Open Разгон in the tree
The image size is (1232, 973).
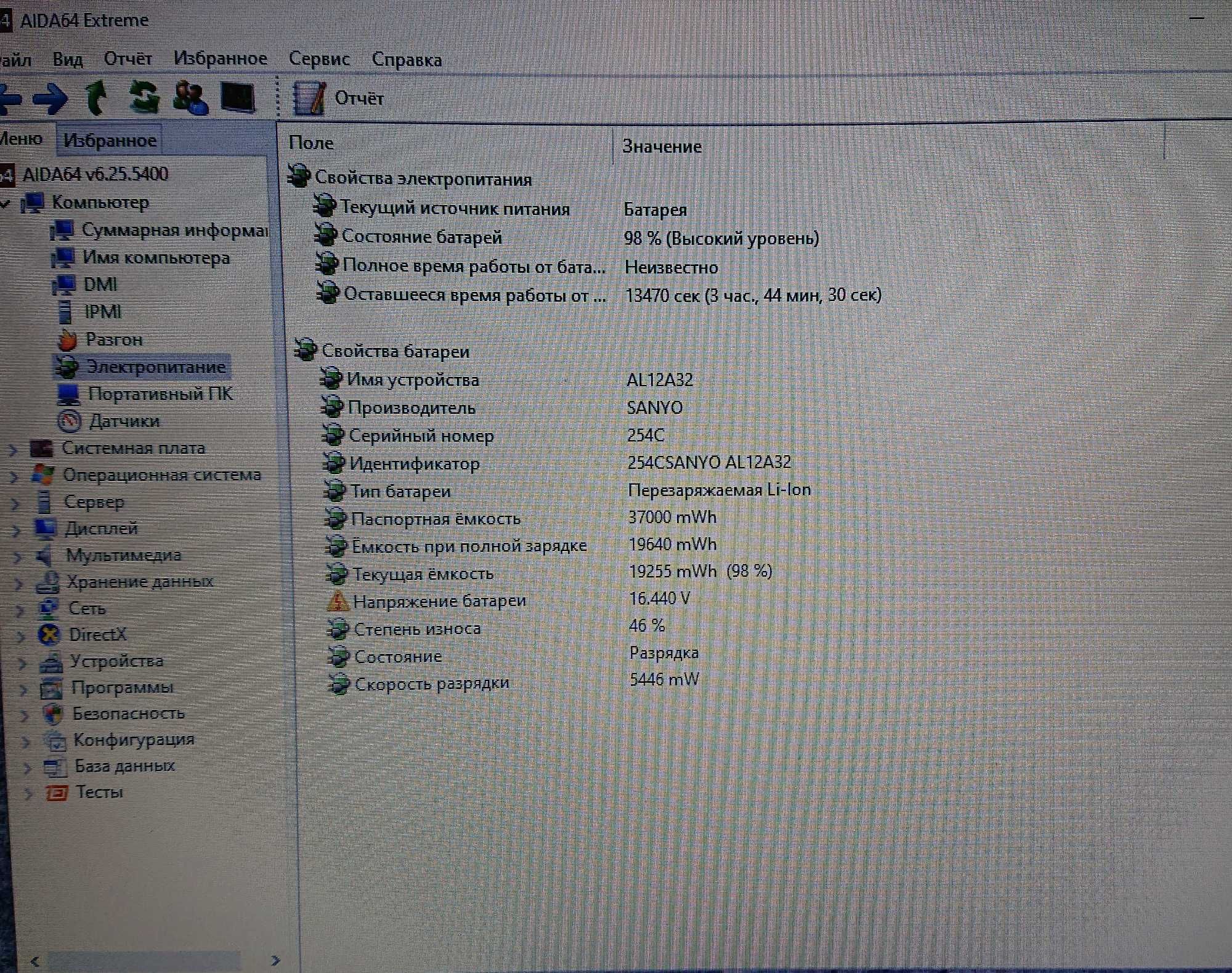click(x=114, y=339)
